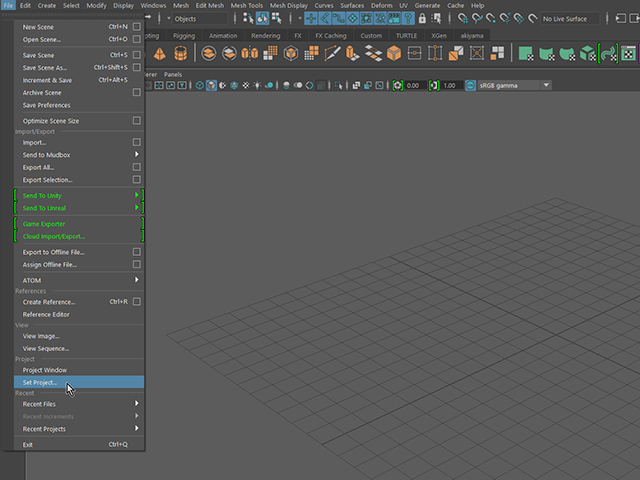Screen dimensions: 640x480
Task: Click the smooth shade all cube icon
Action: point(211,85)
